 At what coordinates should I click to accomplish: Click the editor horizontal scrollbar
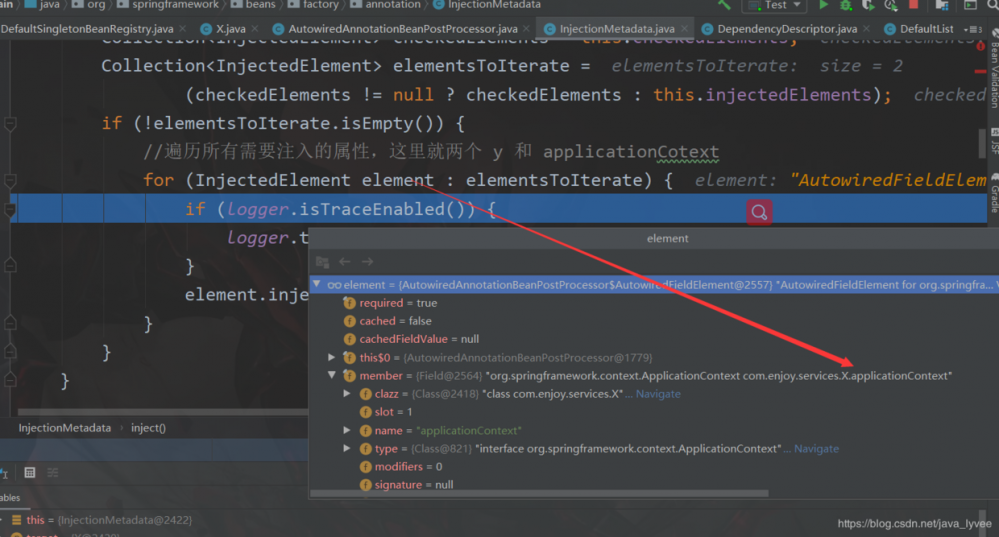[x=163, y=412]
